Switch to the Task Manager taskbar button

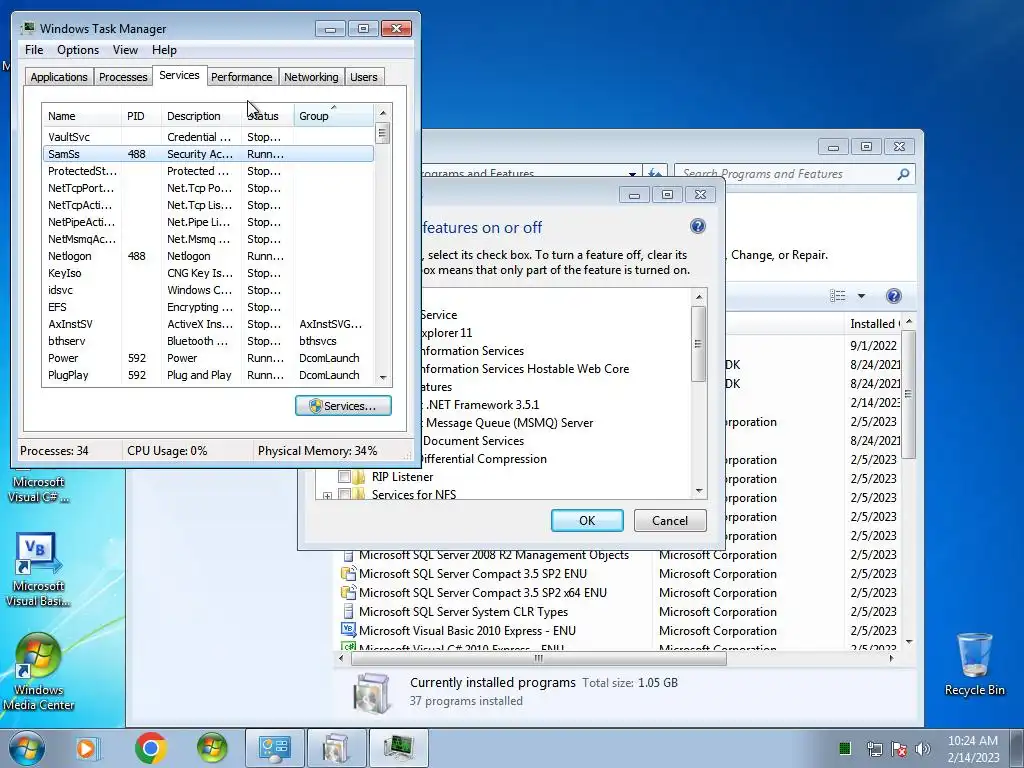(x=398, y=748)
